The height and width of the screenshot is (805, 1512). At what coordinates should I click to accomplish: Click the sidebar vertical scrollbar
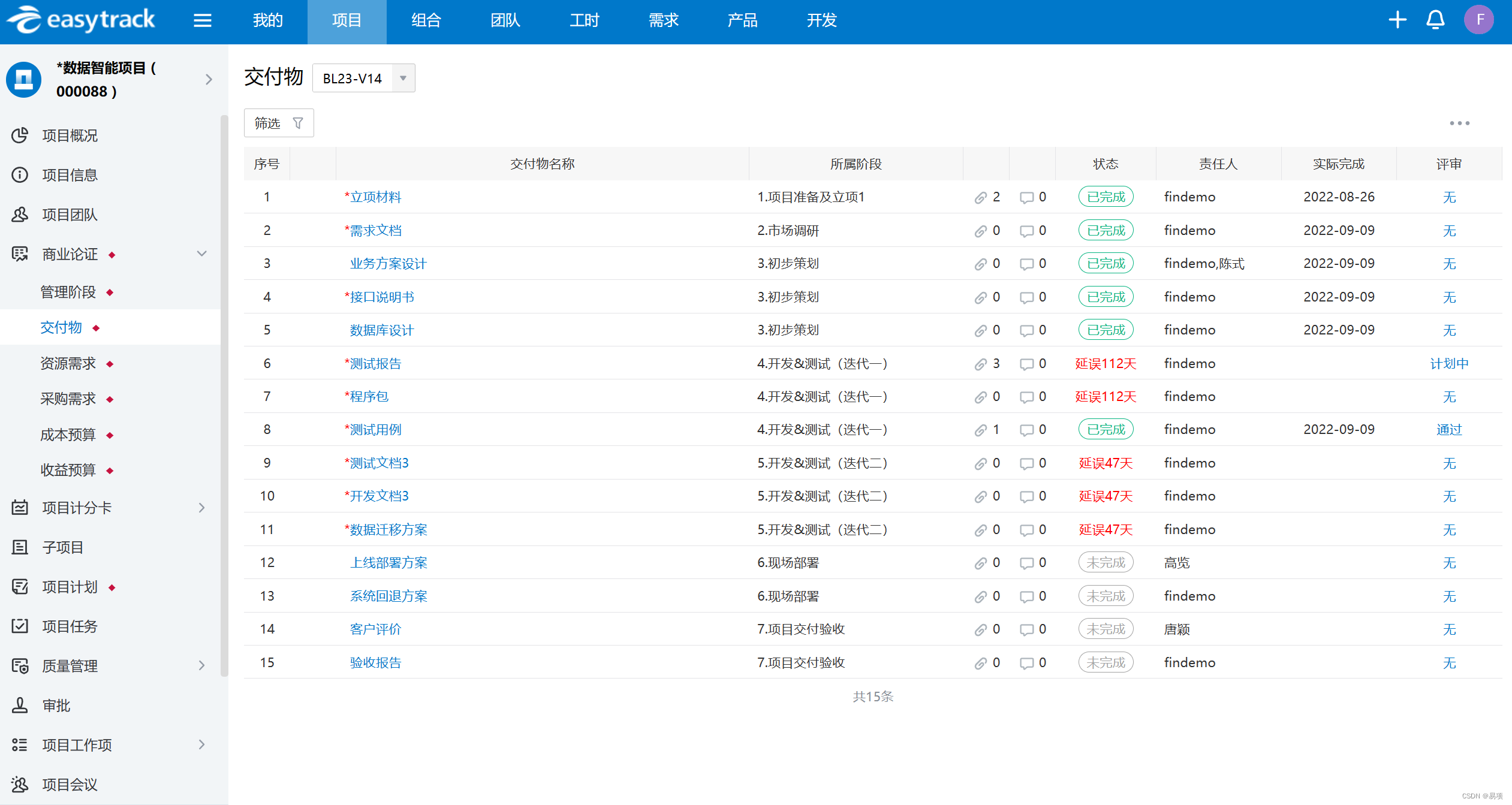(224, 396)
